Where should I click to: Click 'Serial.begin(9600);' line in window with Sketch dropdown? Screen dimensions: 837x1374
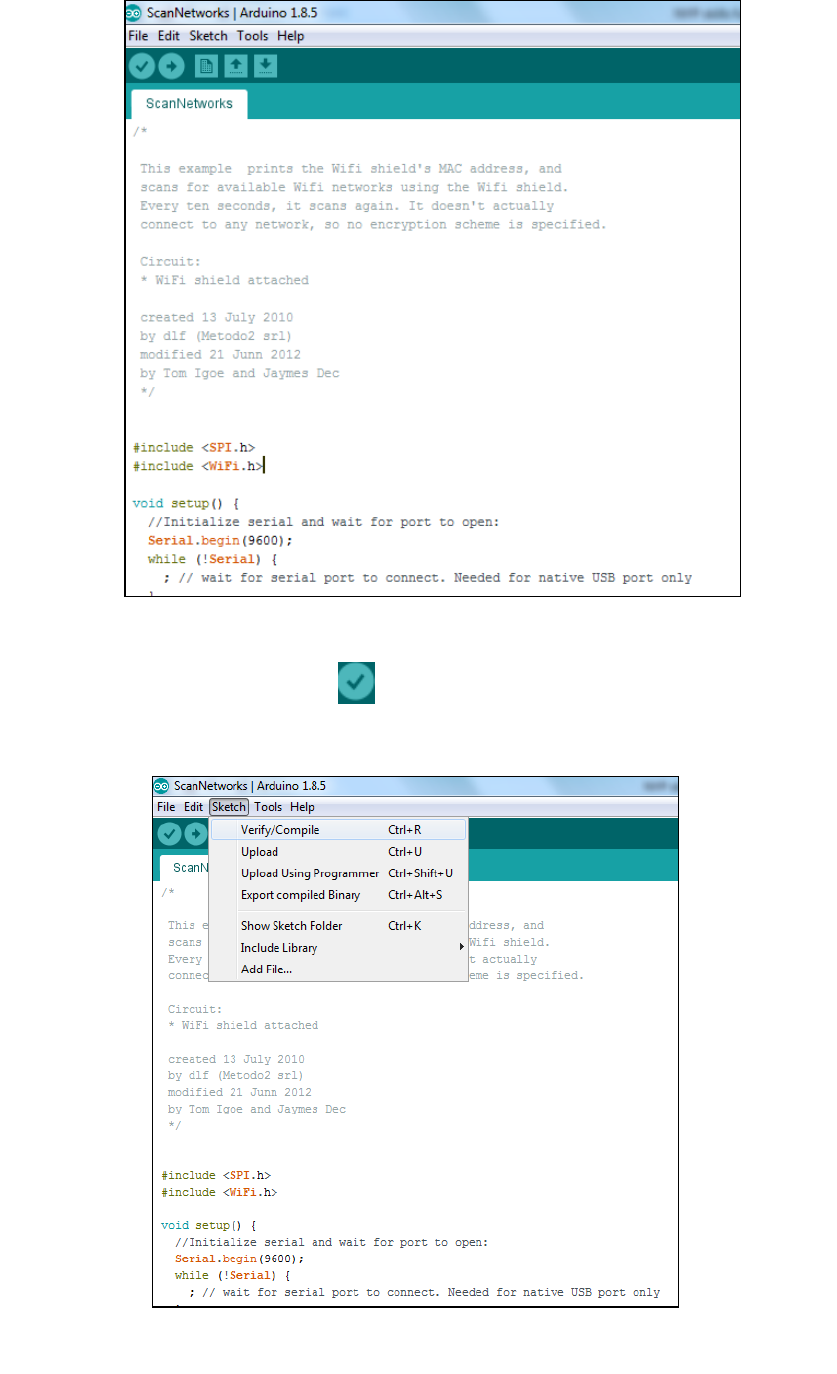(239, 1259)
